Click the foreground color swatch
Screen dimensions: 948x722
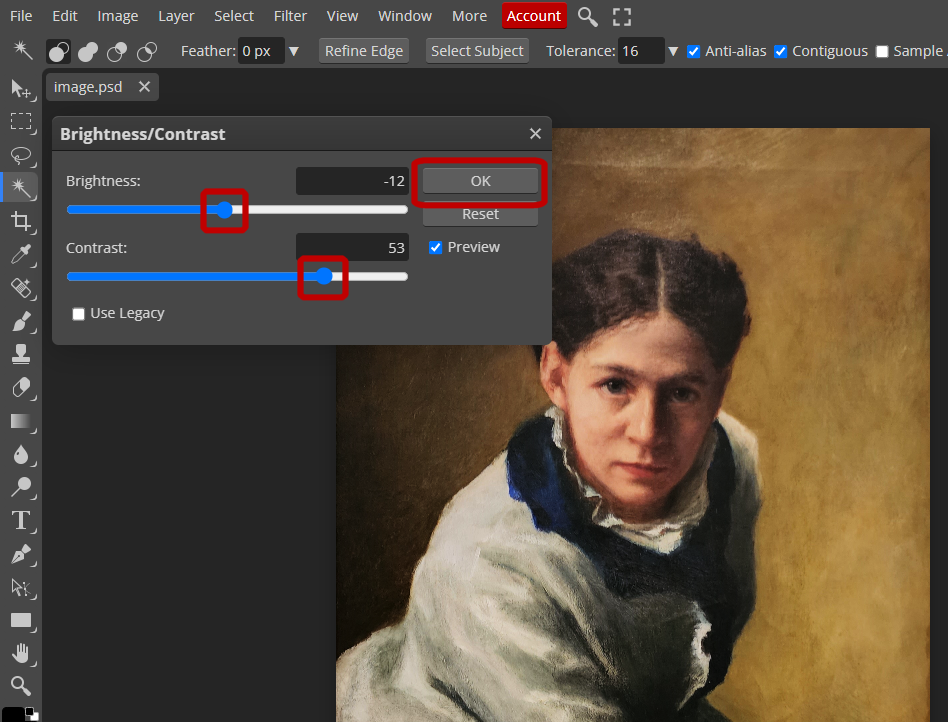pos(13,715)
